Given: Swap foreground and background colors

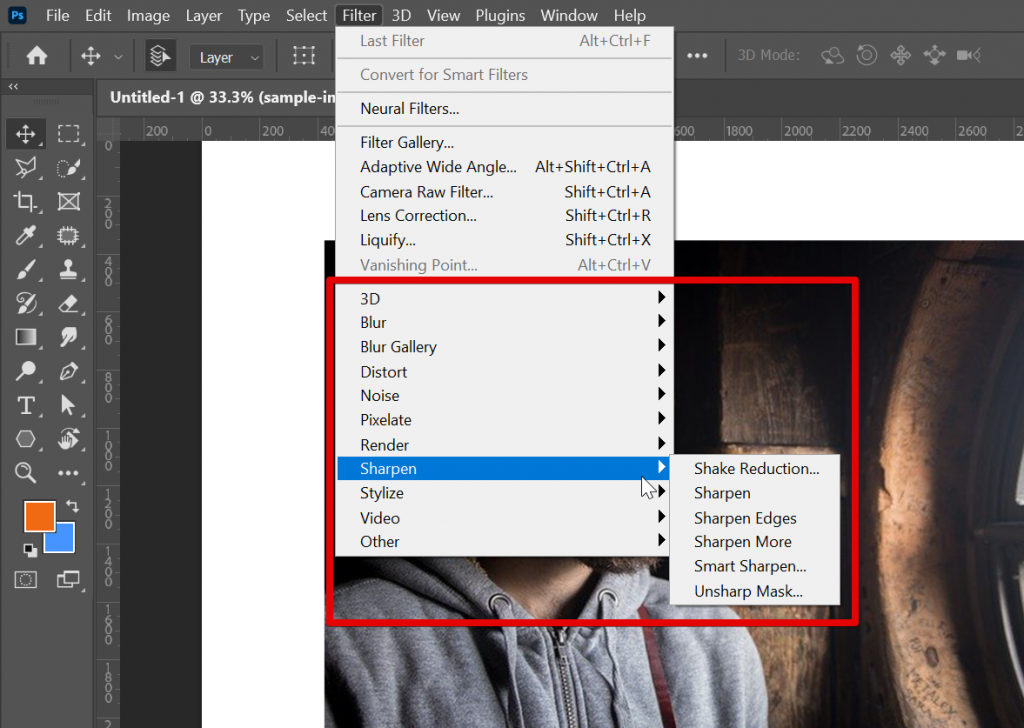Looking at the screenshot, I should point(72,508).
